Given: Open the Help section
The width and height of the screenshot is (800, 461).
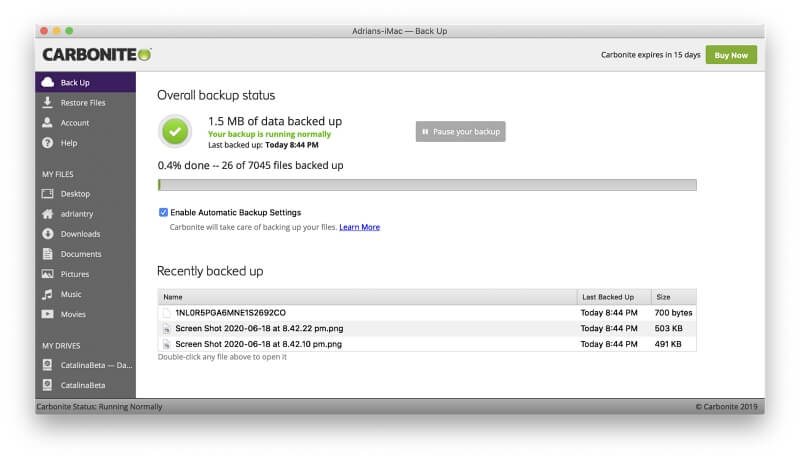Looking at the screenshot, I should (x=86, y=143).
